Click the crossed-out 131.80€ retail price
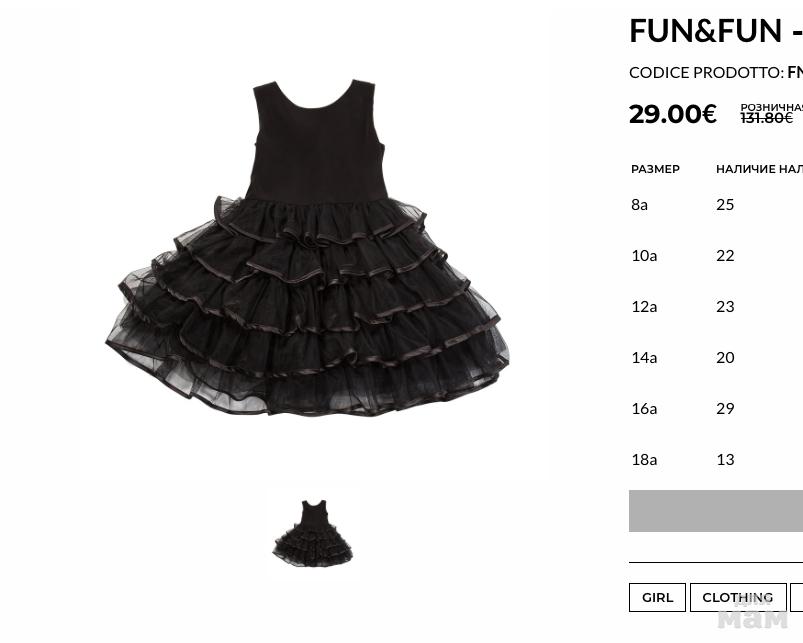The height and width of the screenshot is (643, 803). [767, 118]
